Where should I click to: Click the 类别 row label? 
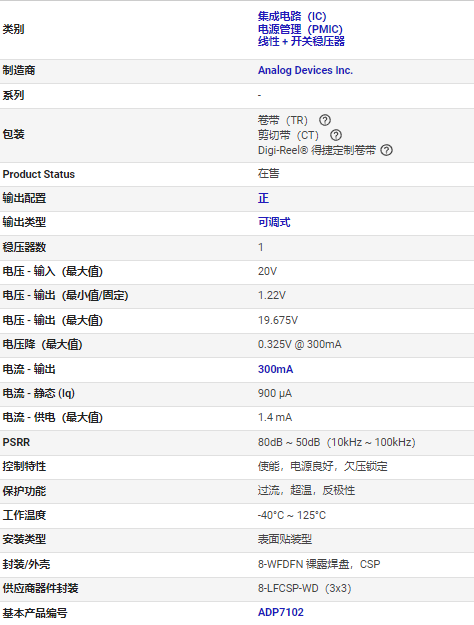pos(13,29)
